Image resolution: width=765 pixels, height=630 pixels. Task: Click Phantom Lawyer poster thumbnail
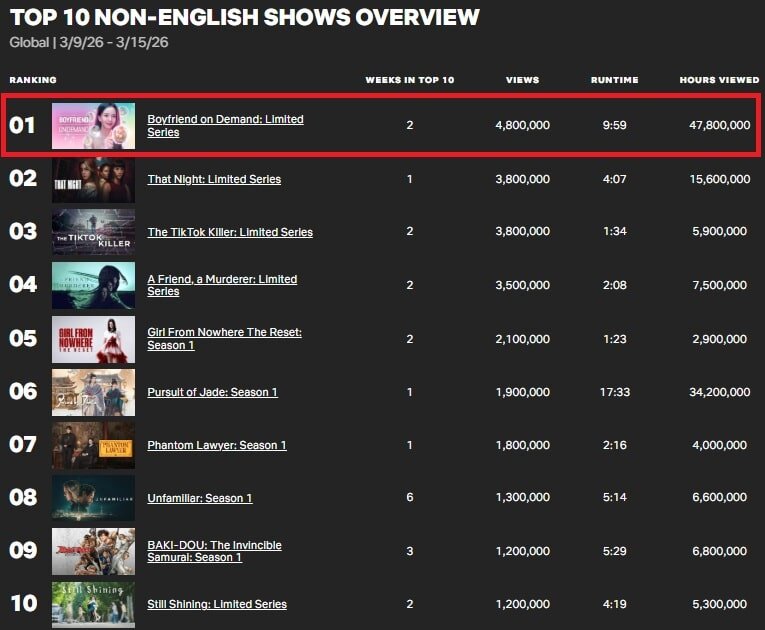[94, 446]
